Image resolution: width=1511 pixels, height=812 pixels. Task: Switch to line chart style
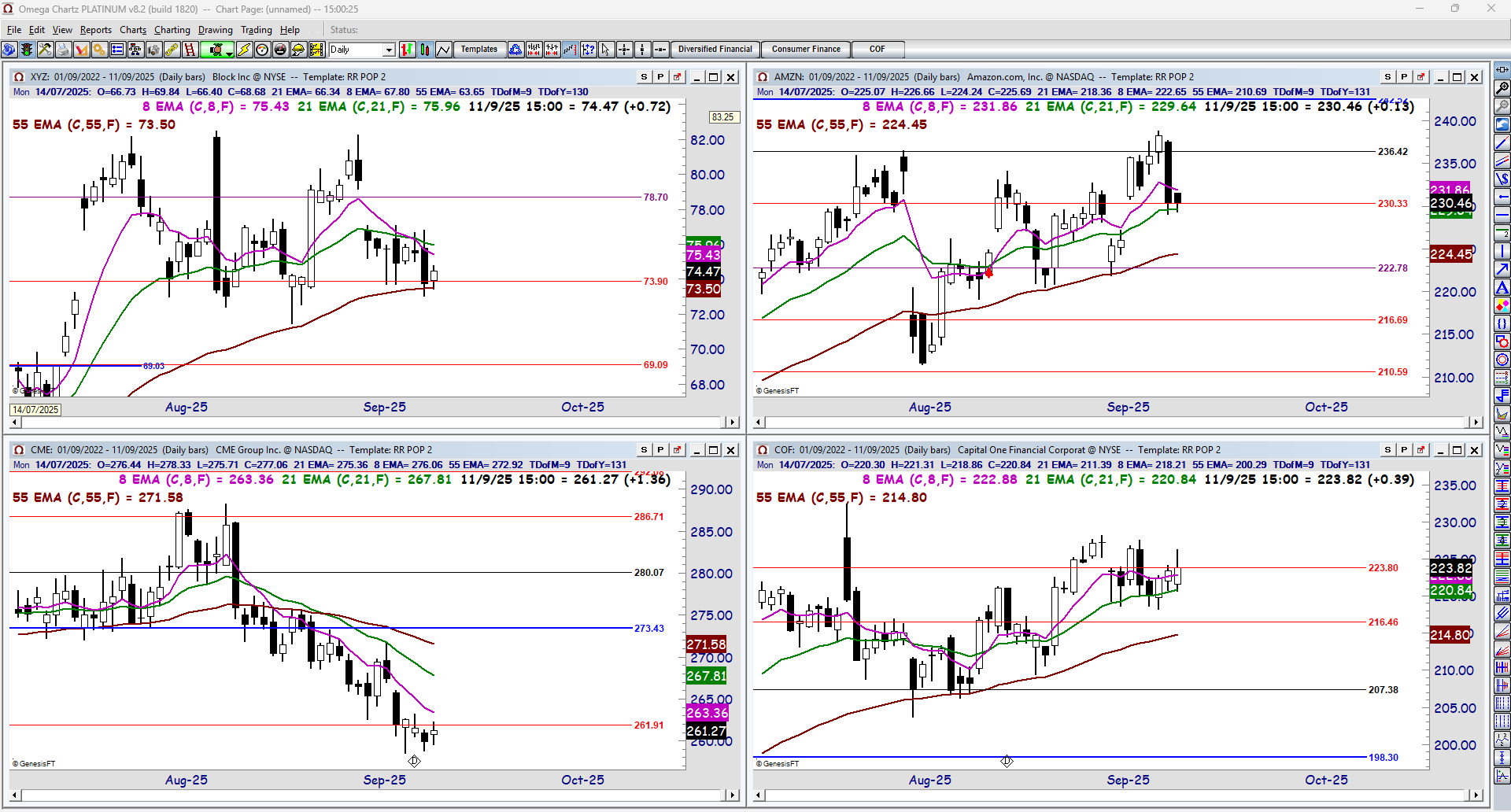pyautogui.click(x=443, y=50)
